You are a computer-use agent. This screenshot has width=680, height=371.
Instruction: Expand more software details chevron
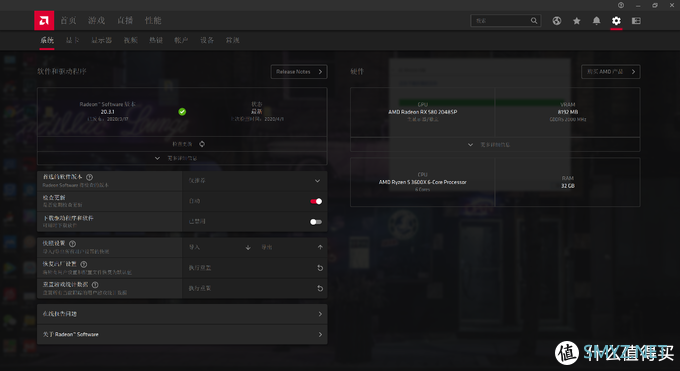point(157,158)
